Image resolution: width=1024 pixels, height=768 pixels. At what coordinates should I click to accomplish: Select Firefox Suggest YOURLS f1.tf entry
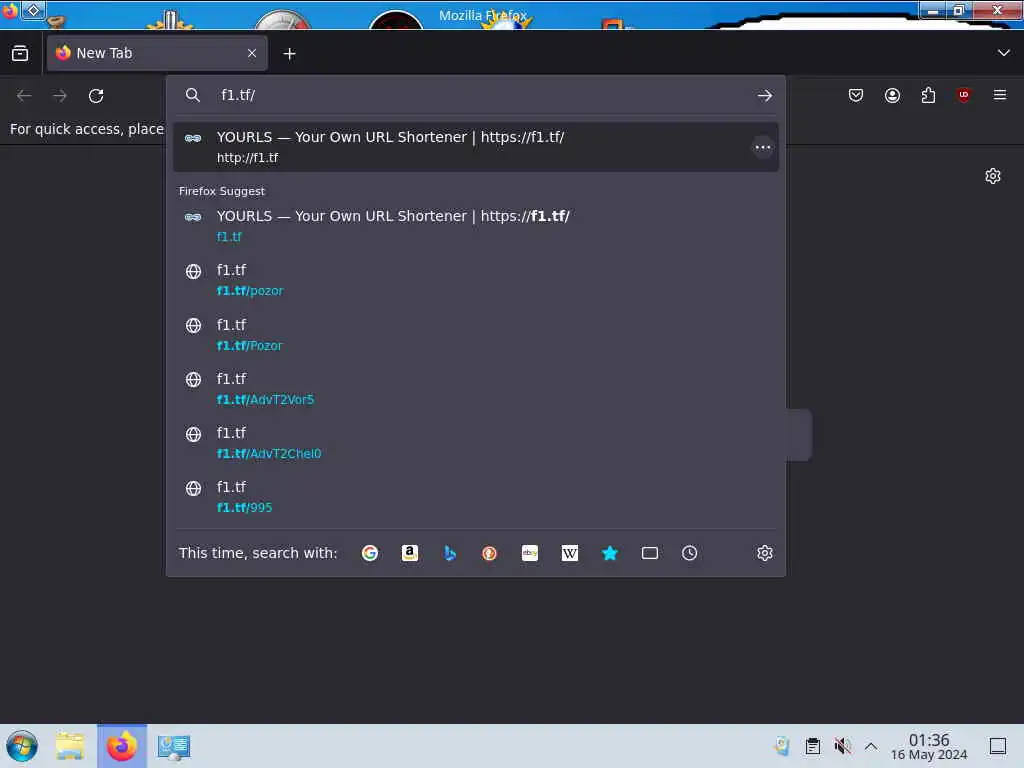coord(475,226)
